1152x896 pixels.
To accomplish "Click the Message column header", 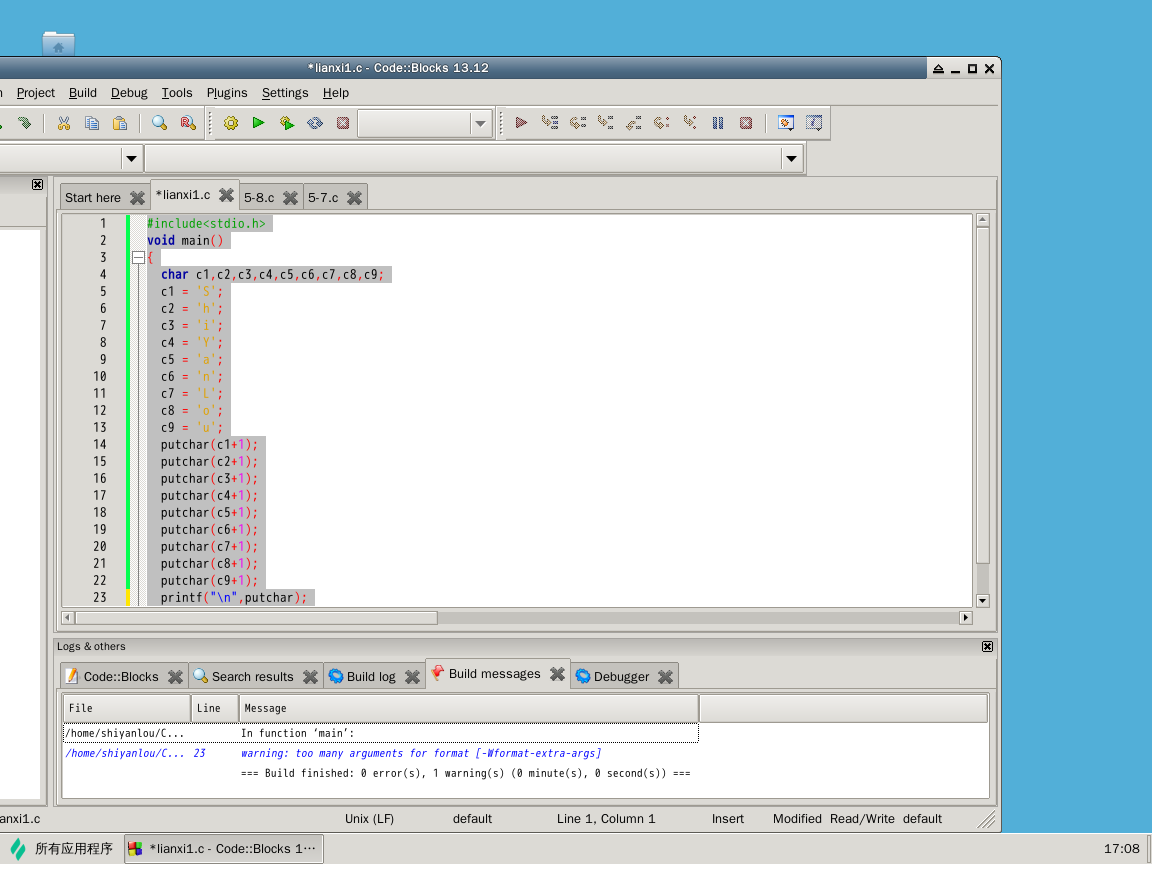I will [x=468, y=708].
